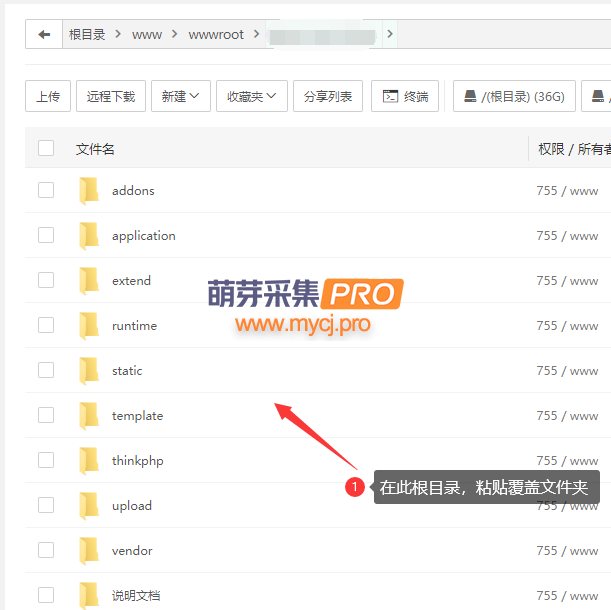Click the runtime folder icon
This screenshot has height=610, width=611.
89,325
